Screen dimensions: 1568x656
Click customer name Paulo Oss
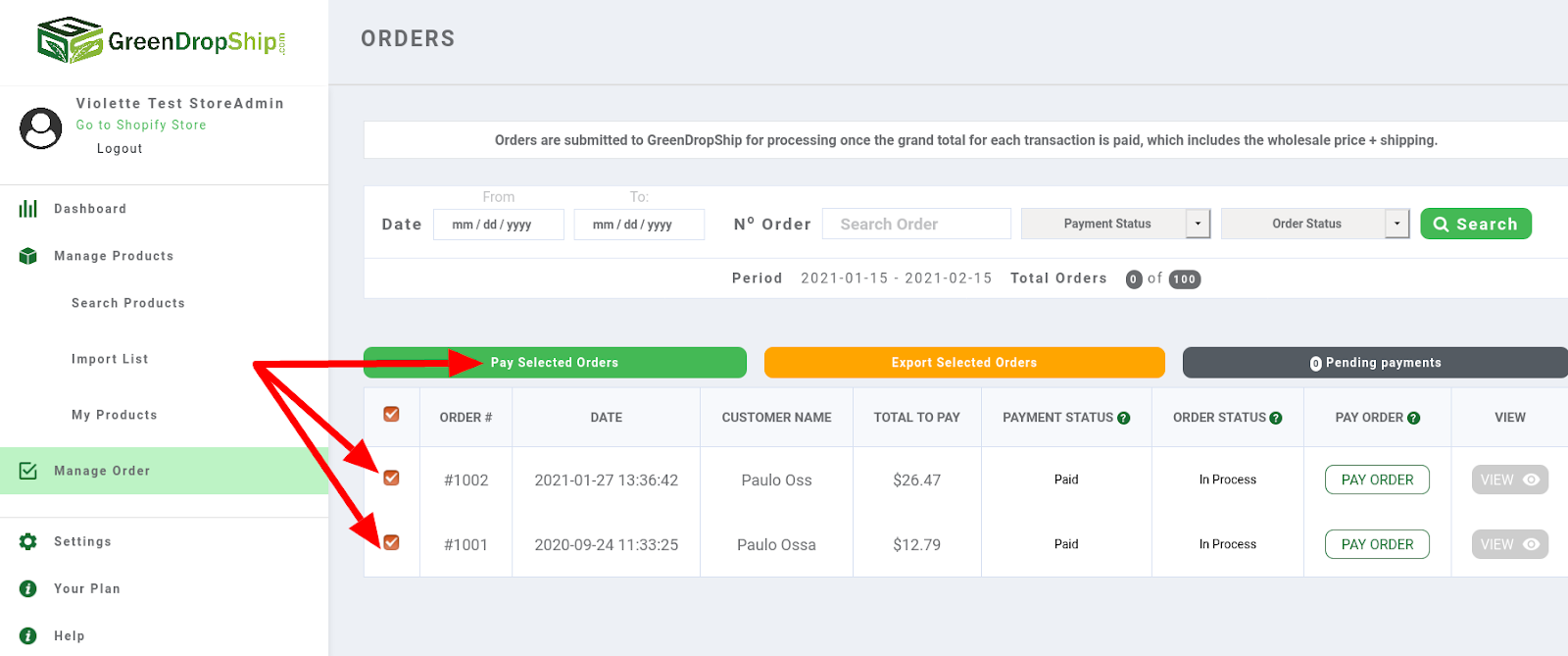click(x=776, y=480)
